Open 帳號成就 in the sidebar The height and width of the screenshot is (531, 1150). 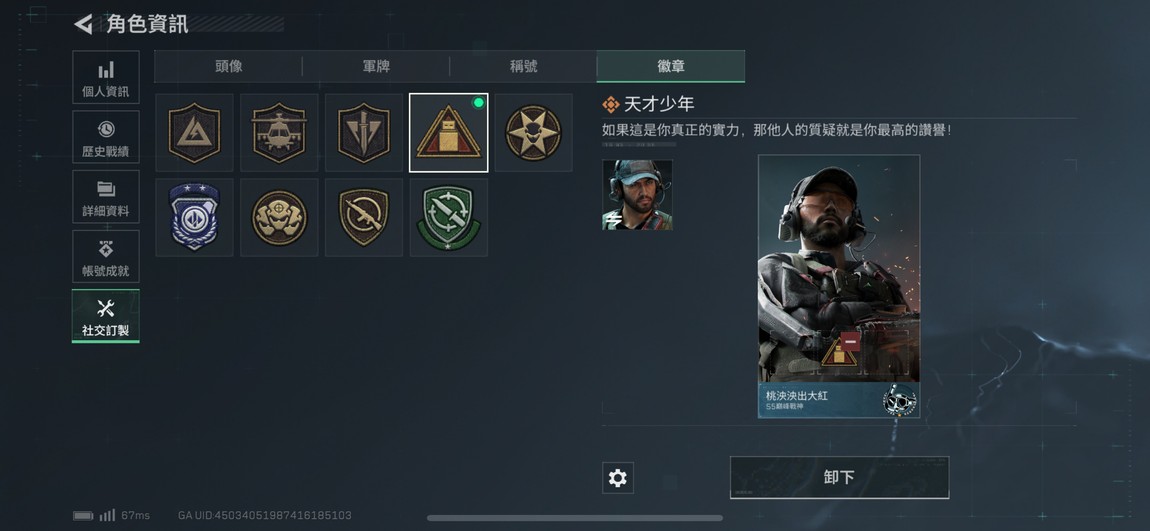coord(106,257)
